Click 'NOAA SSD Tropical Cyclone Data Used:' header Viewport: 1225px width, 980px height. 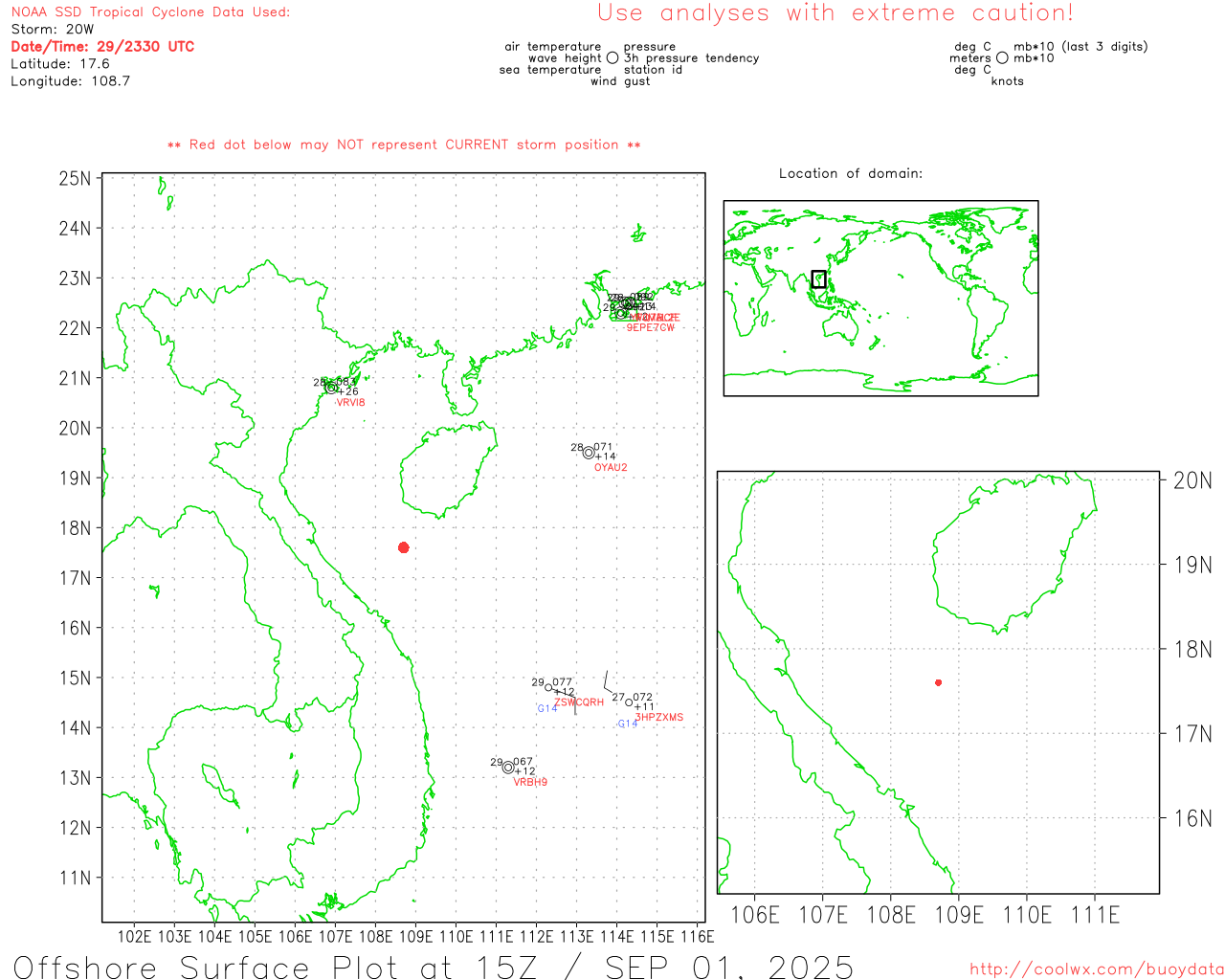[x=150, y=12]
